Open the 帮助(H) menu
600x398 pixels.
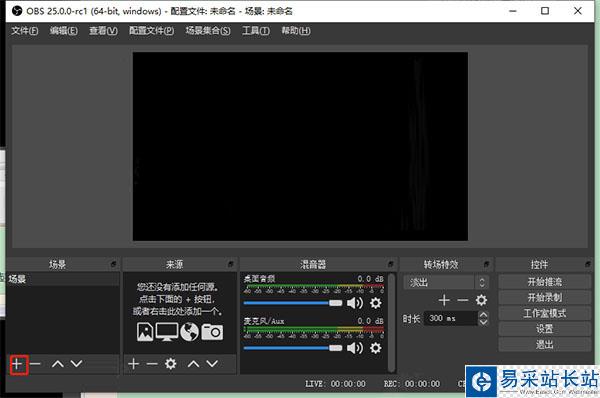pyautogui.click(x=296, y=31)
